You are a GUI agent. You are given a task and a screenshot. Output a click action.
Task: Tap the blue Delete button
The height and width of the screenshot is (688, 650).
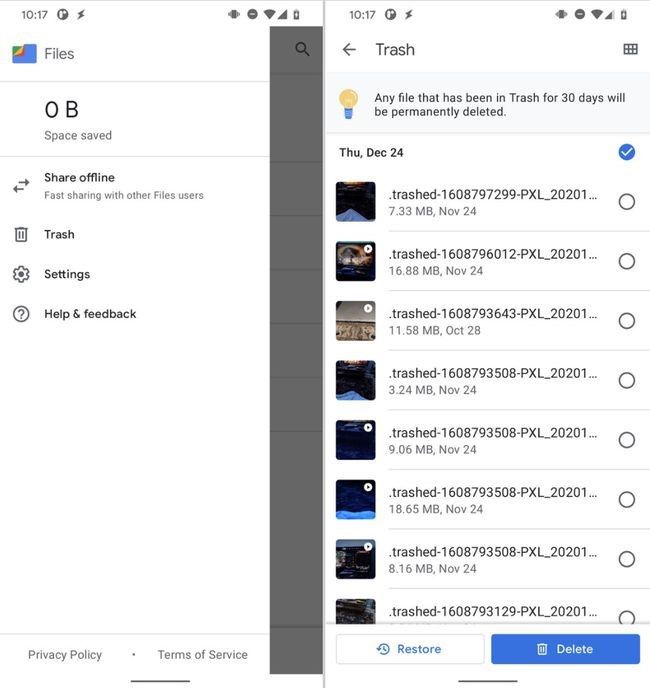[565, 649]
